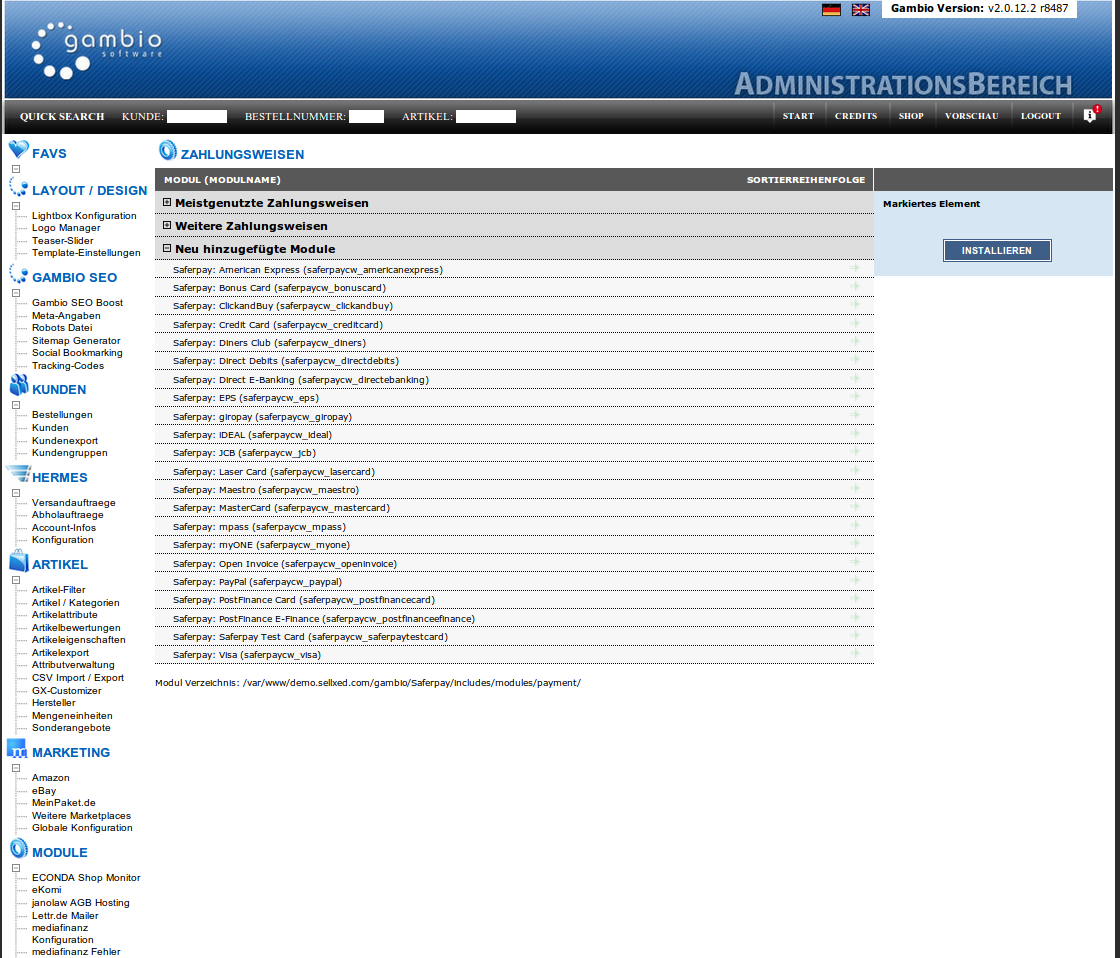Click the FAVS heart icon
The height and width of the screenshot is (958, 1120).
pos(18,151)
